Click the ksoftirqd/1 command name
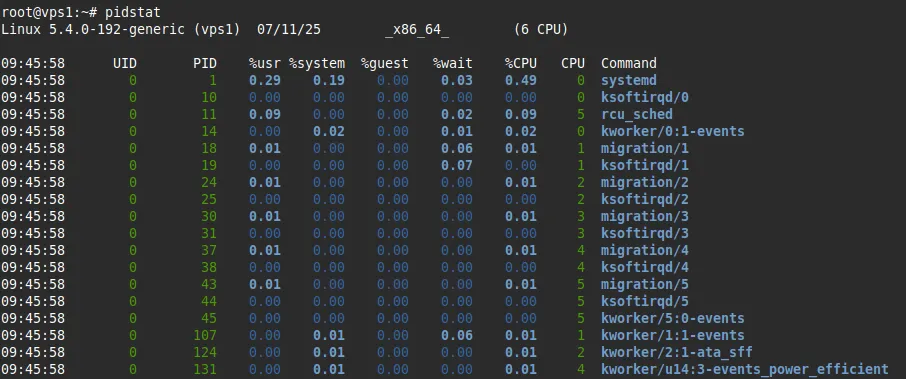 (645, 165)
